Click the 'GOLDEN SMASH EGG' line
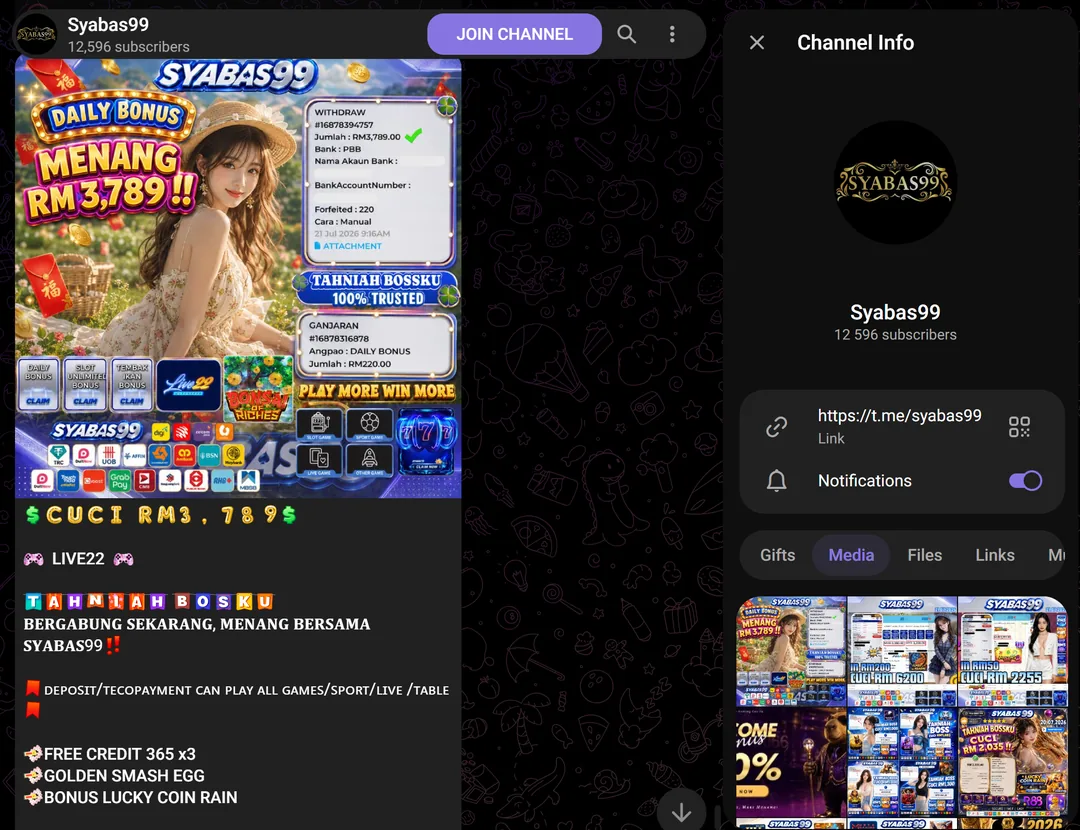 click(124, 776)
